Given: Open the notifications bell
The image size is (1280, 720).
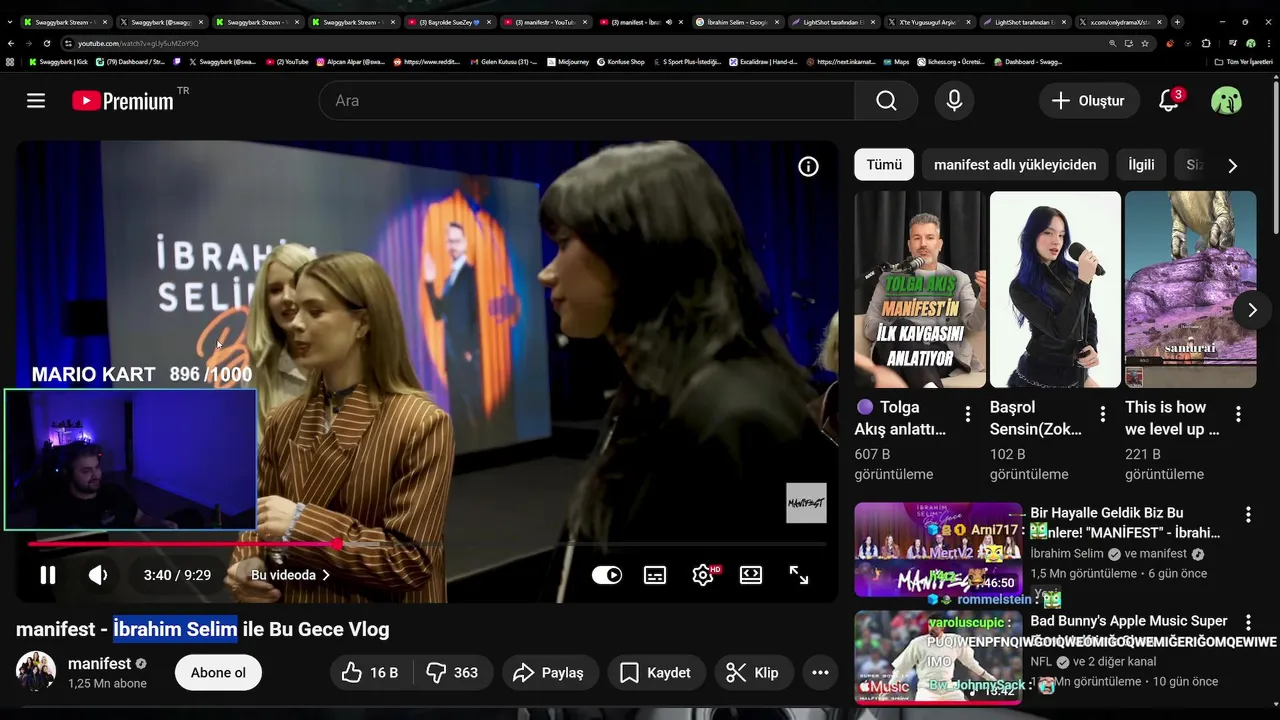Looking at the screenshot, I should coord(1169,100).
